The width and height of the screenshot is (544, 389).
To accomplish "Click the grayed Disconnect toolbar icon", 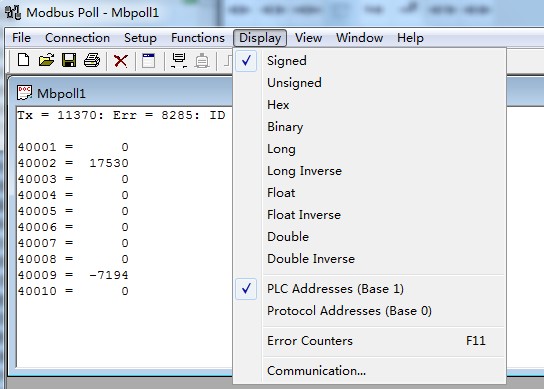I will coord(202,61).
